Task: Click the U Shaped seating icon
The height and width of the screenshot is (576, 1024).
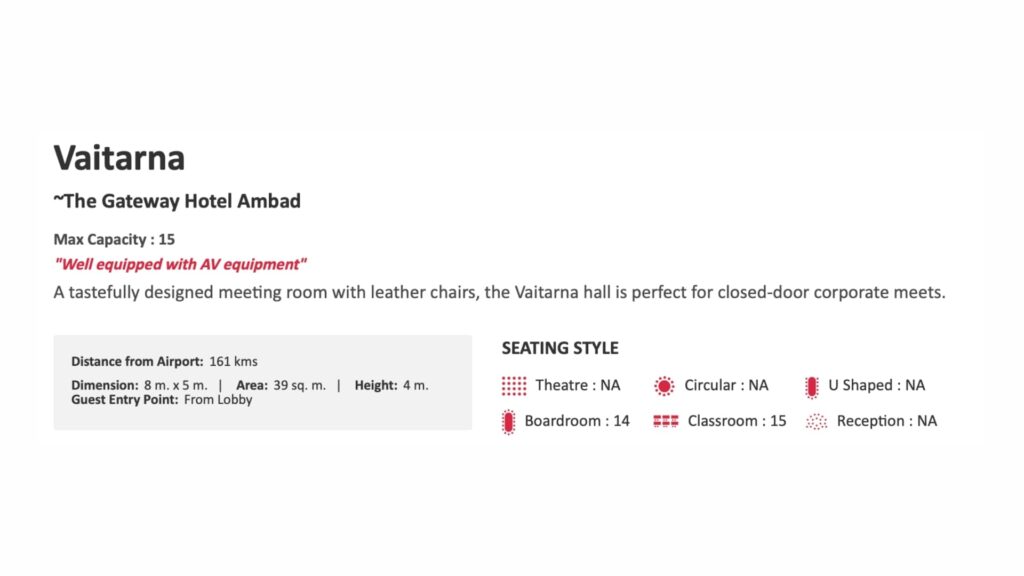Action: (x=812, y=386)
